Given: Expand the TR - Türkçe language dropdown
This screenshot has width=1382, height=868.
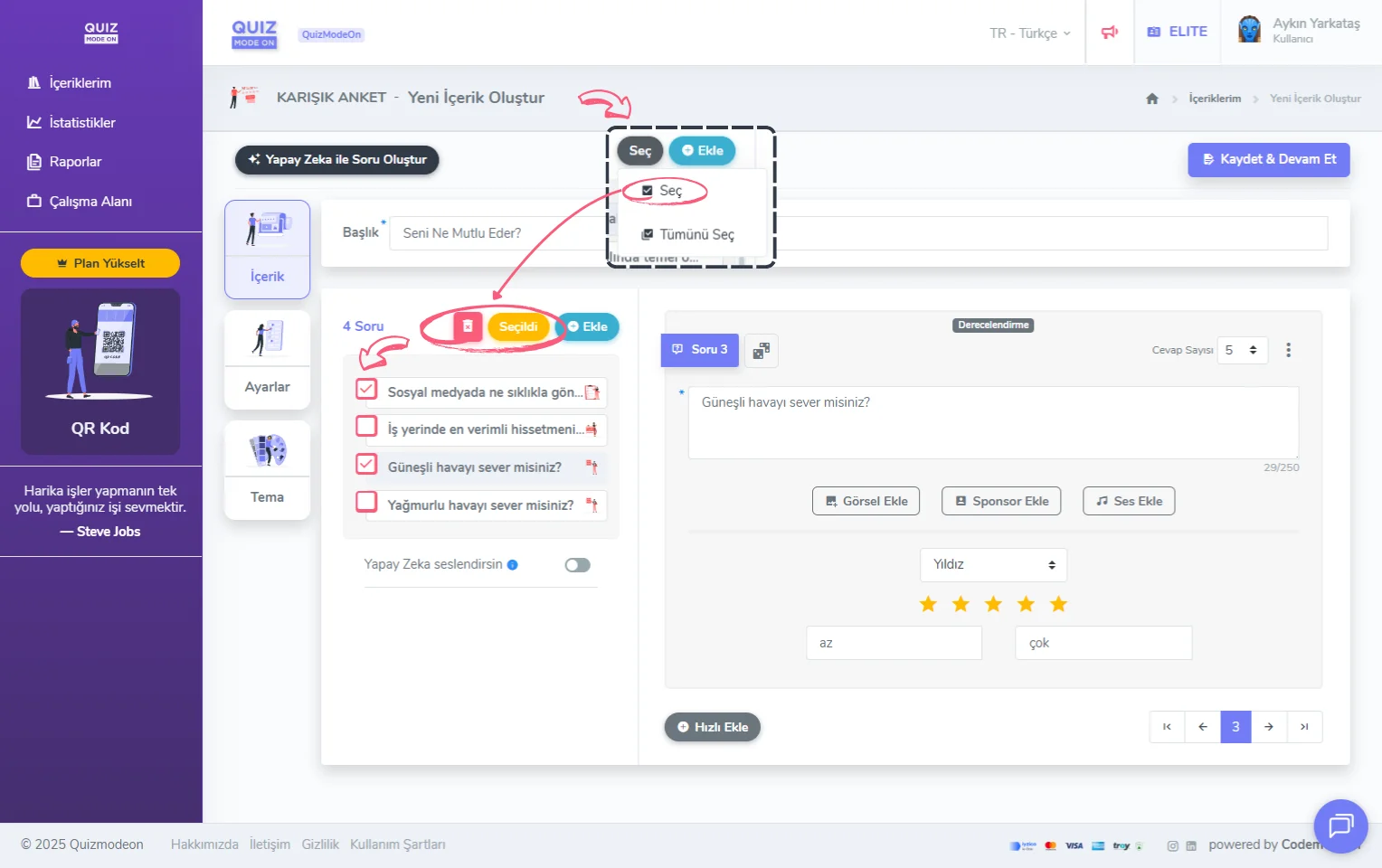Looking at the screenshot, I should tap(1029, 33).
